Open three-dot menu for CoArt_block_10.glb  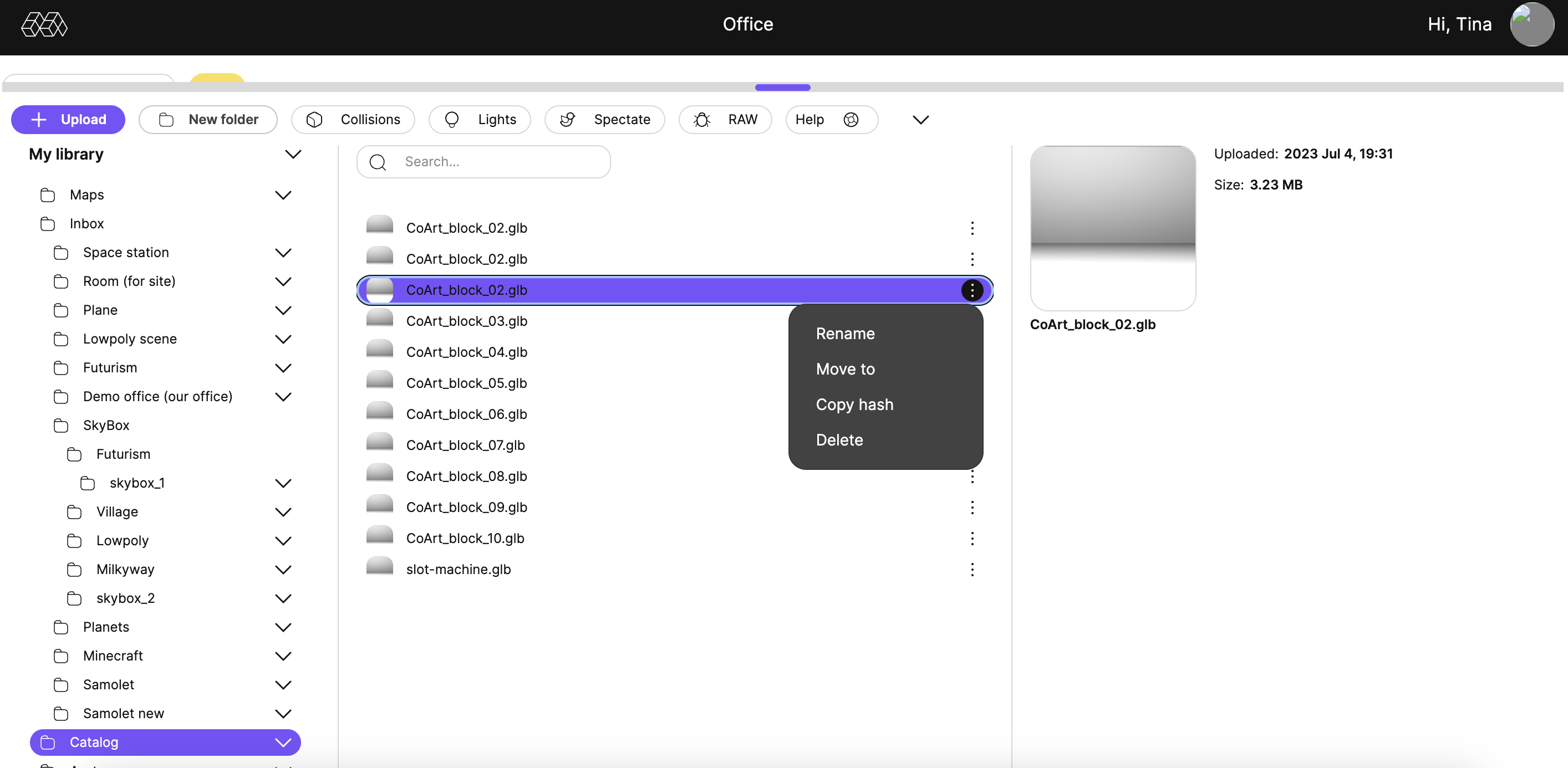[x=972, y=539]
